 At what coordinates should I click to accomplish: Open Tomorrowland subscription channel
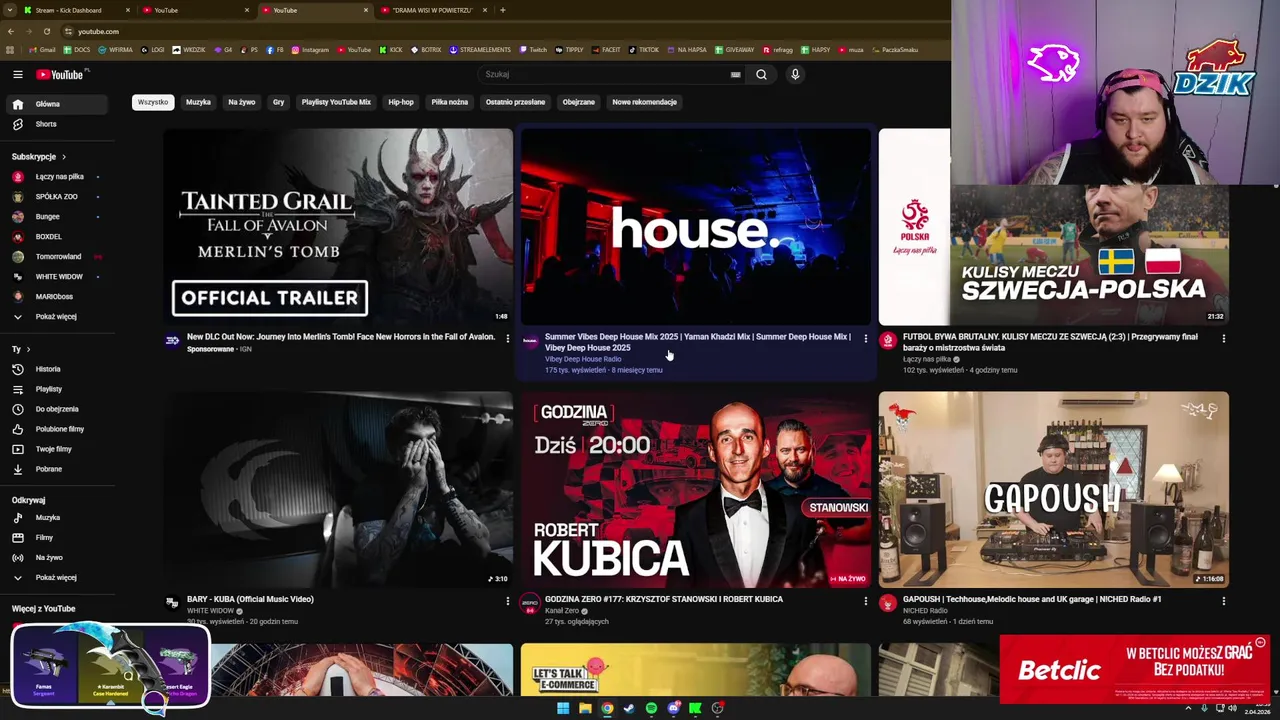tap(58, 257)
